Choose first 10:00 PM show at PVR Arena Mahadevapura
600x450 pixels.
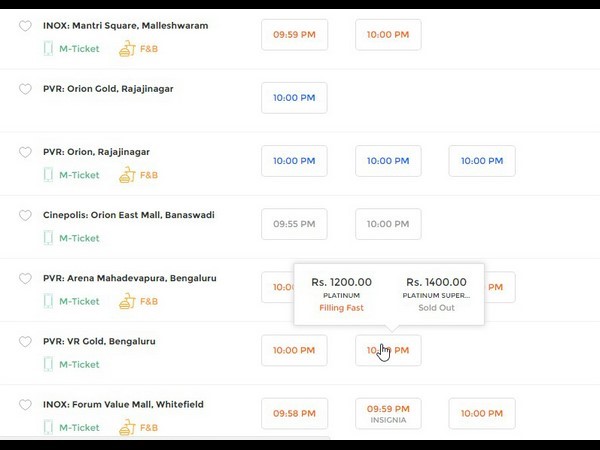point(277,287)
